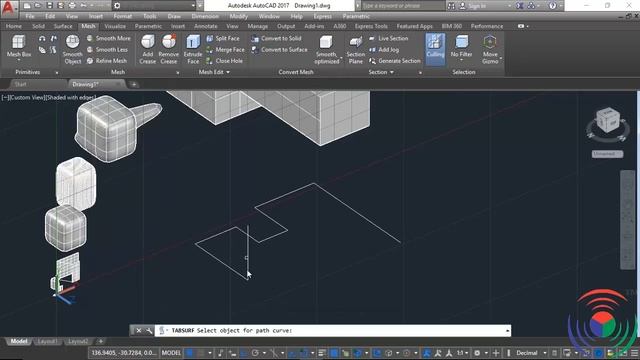
Task: Click Convert to Solid
Action: [x=276, y=38]
